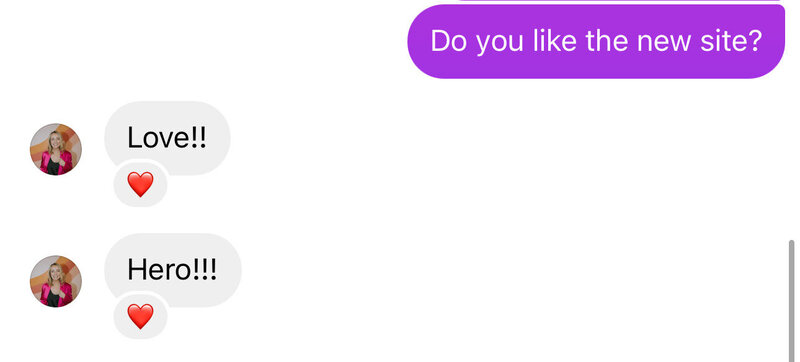
Task: Click the red heart emoji attached to Hero!!!
Action: [x=140, y=316]
